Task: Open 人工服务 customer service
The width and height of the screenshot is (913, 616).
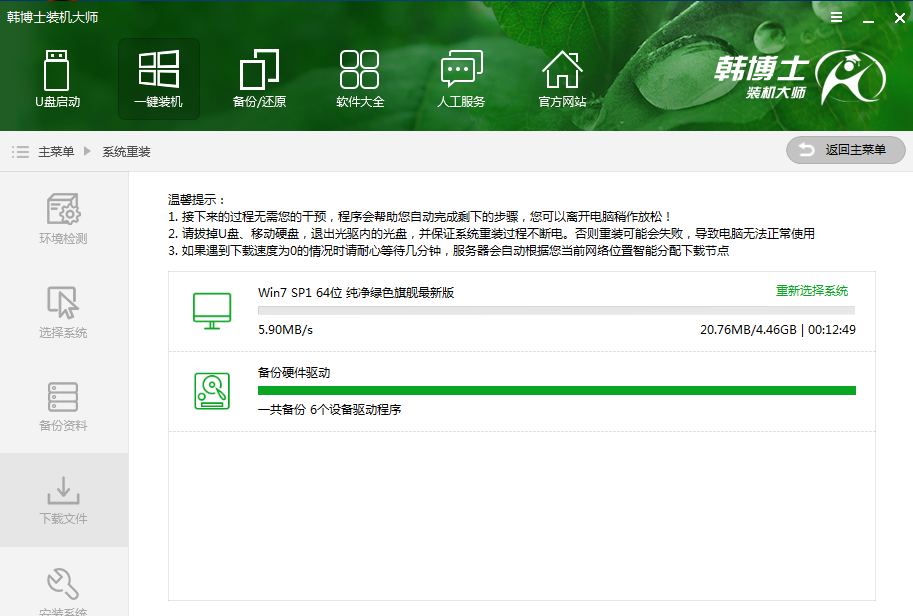Action: pos(461,79)
